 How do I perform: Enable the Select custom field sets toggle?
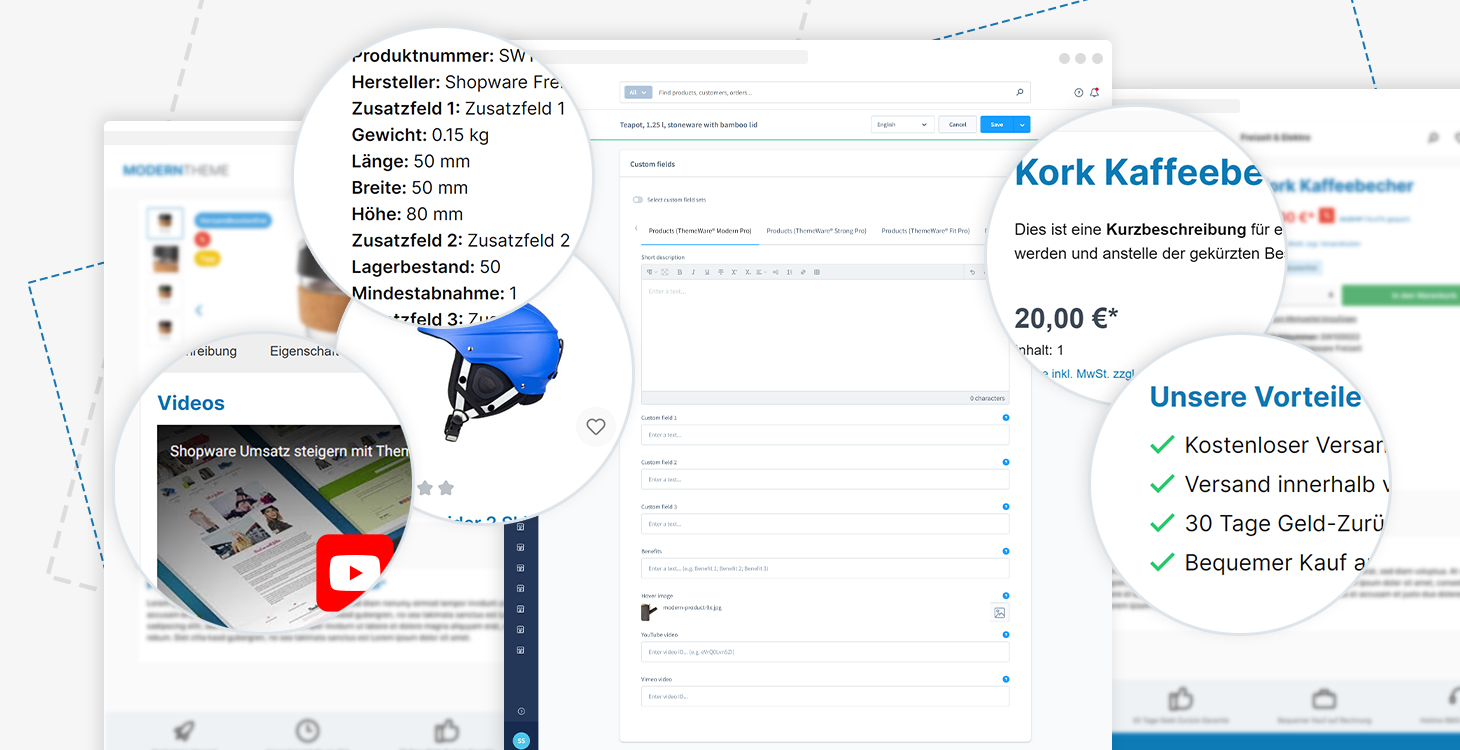[x=639, y=199]
